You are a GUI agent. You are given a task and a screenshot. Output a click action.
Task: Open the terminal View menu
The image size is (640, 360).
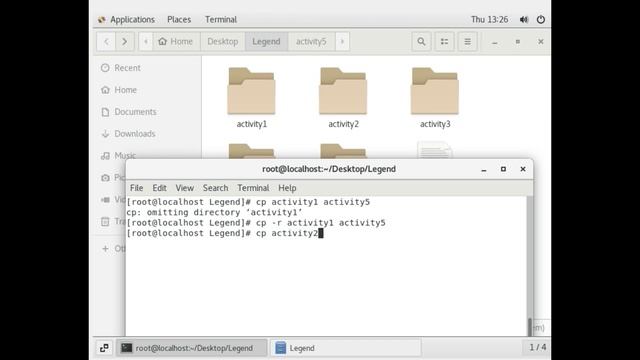[184, 188]
